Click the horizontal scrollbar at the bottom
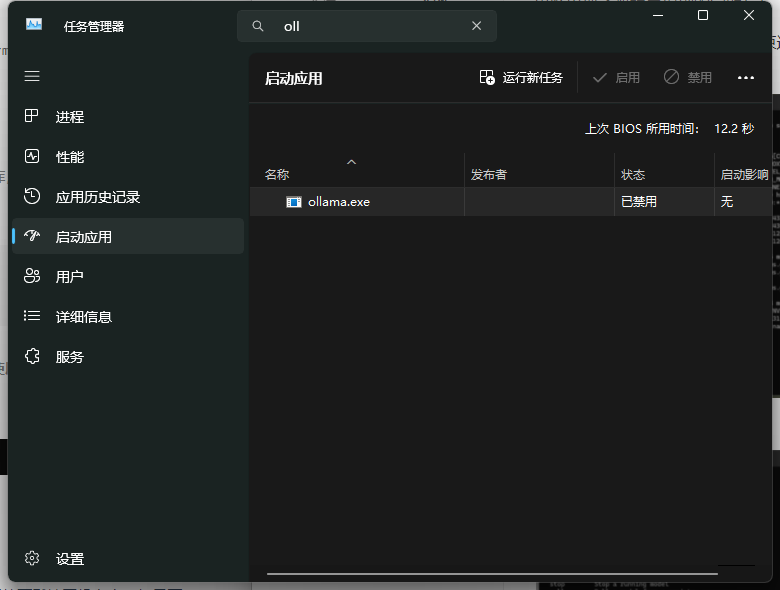This screenshot has width=780, height=590. [492, 574]
